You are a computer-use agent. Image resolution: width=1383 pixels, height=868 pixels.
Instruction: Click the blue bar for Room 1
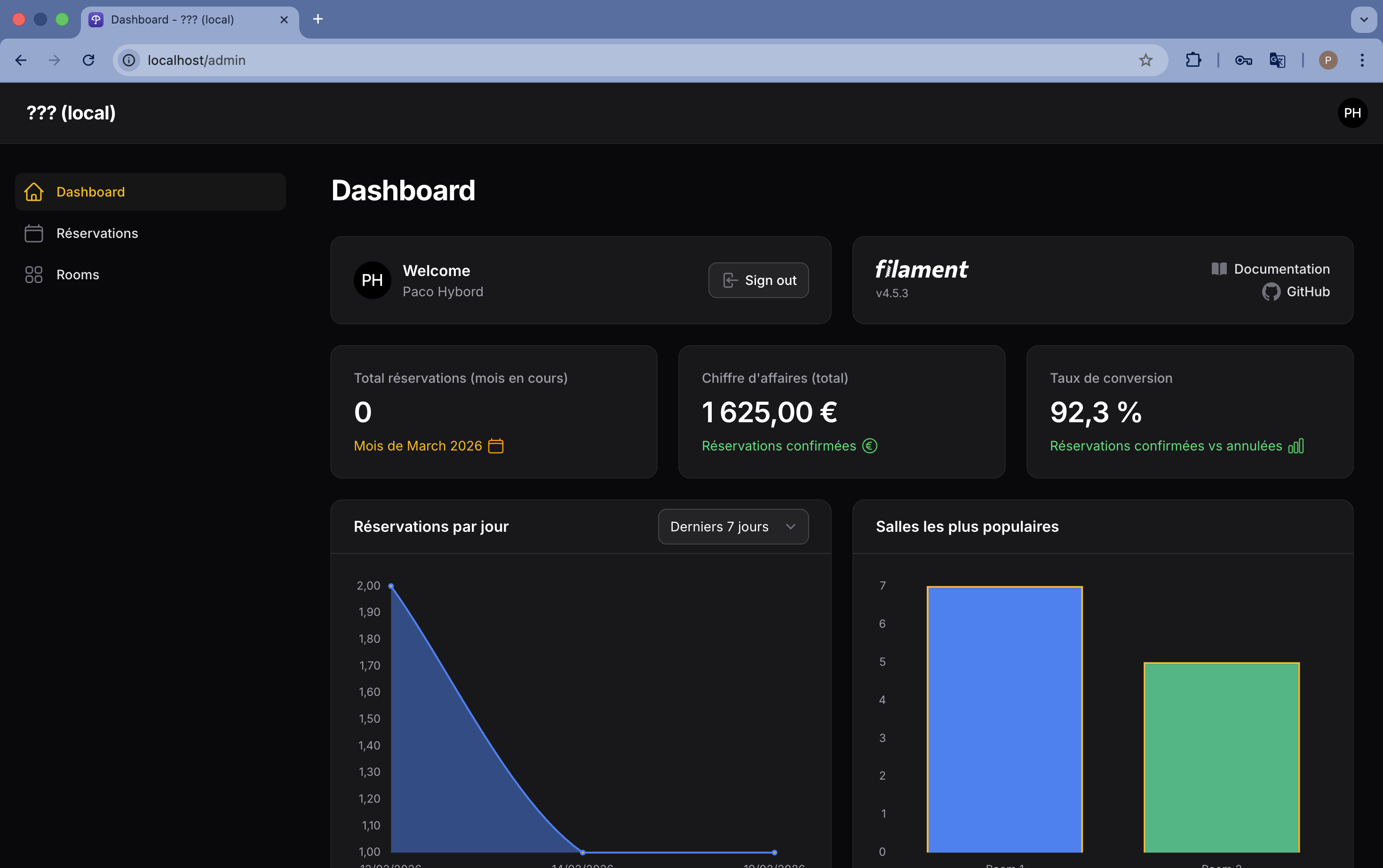pyautogui.click(x=1004, y=718)
